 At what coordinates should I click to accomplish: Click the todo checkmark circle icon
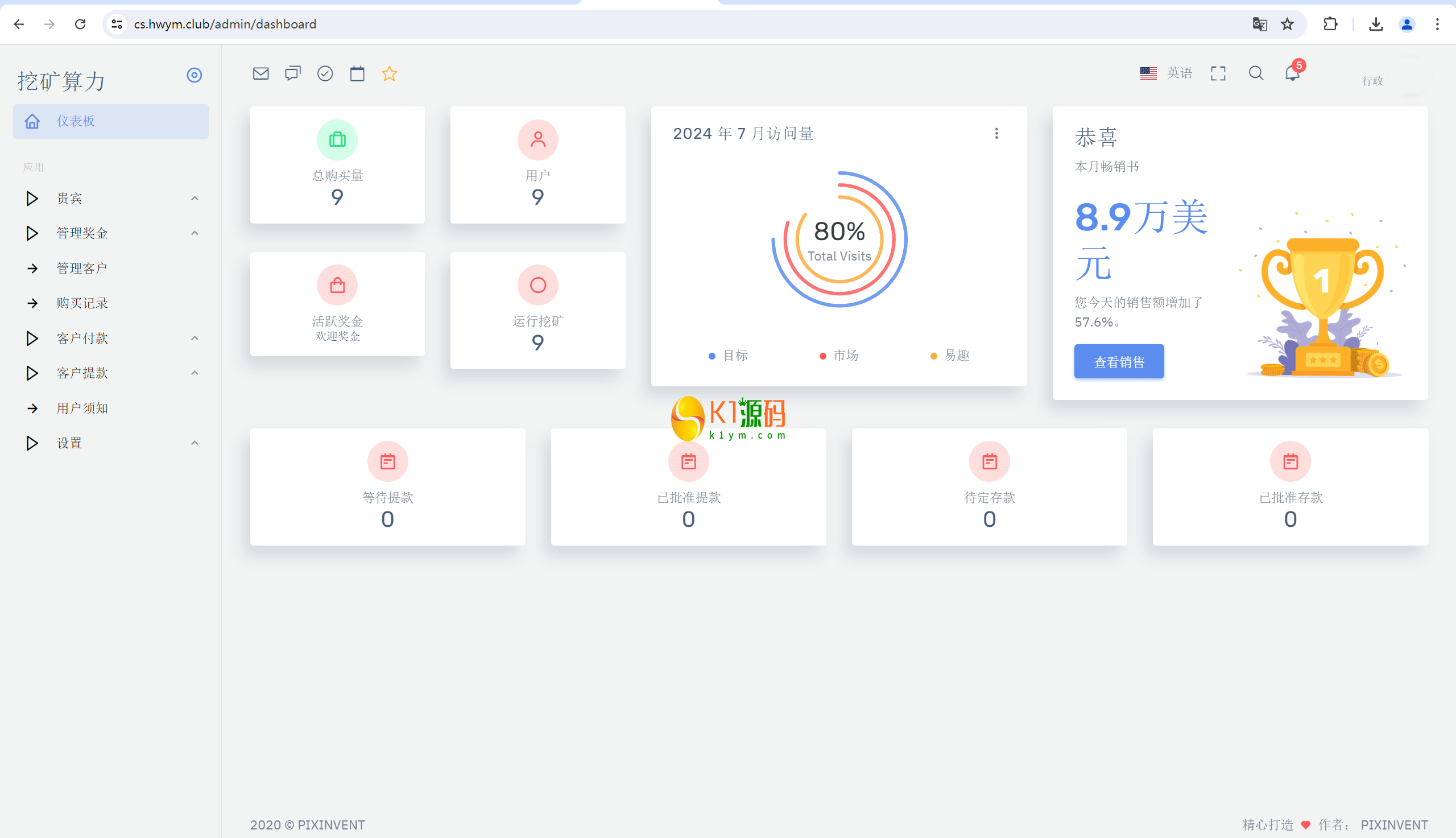pyautogui.click(x=325, y=73)
